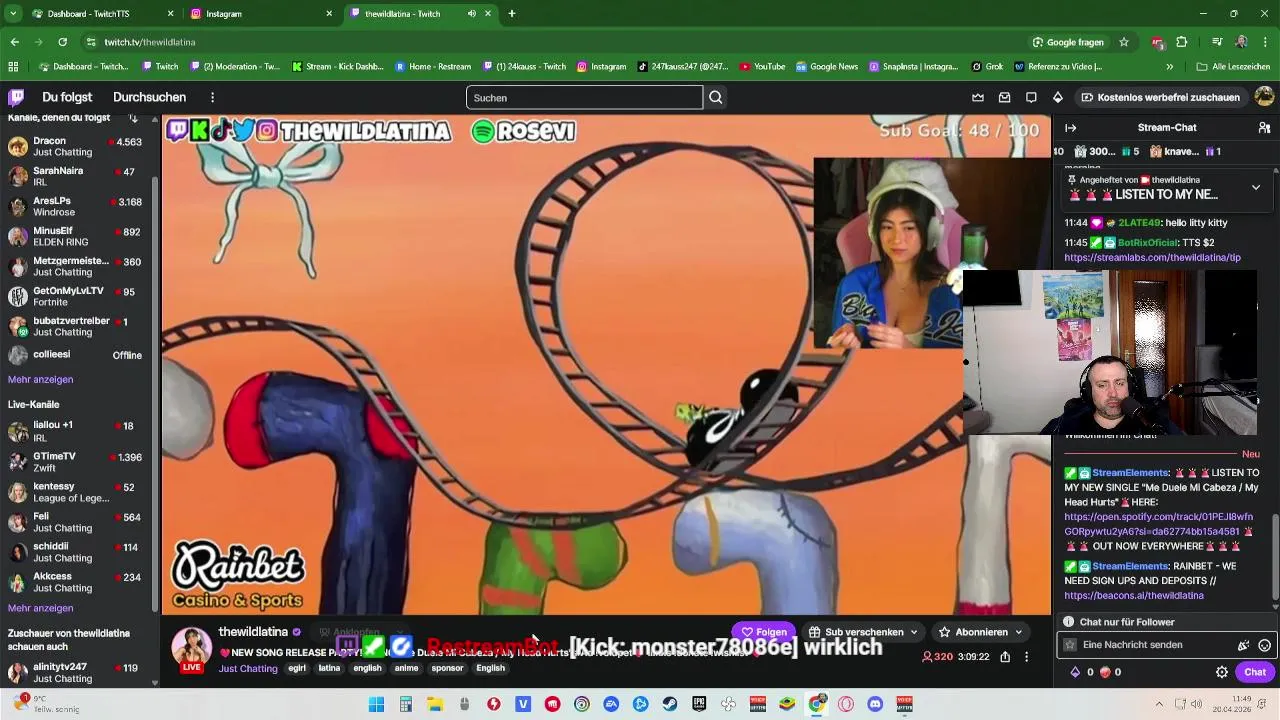1280x720 pixels.
Task: Show more bookmarks via the double chevron
Action: (x=1169, y=67)
